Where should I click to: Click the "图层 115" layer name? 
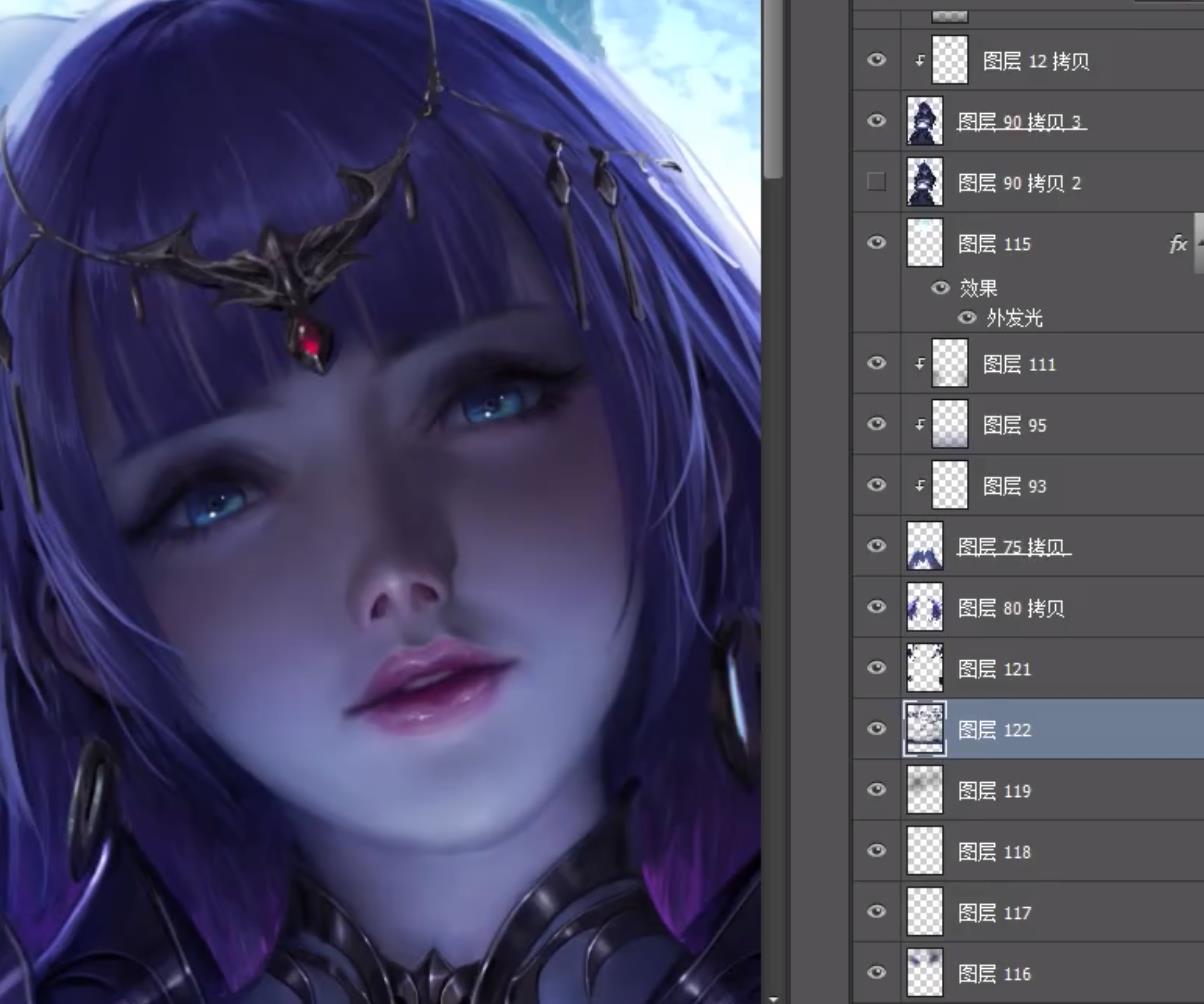pos(994,244)
